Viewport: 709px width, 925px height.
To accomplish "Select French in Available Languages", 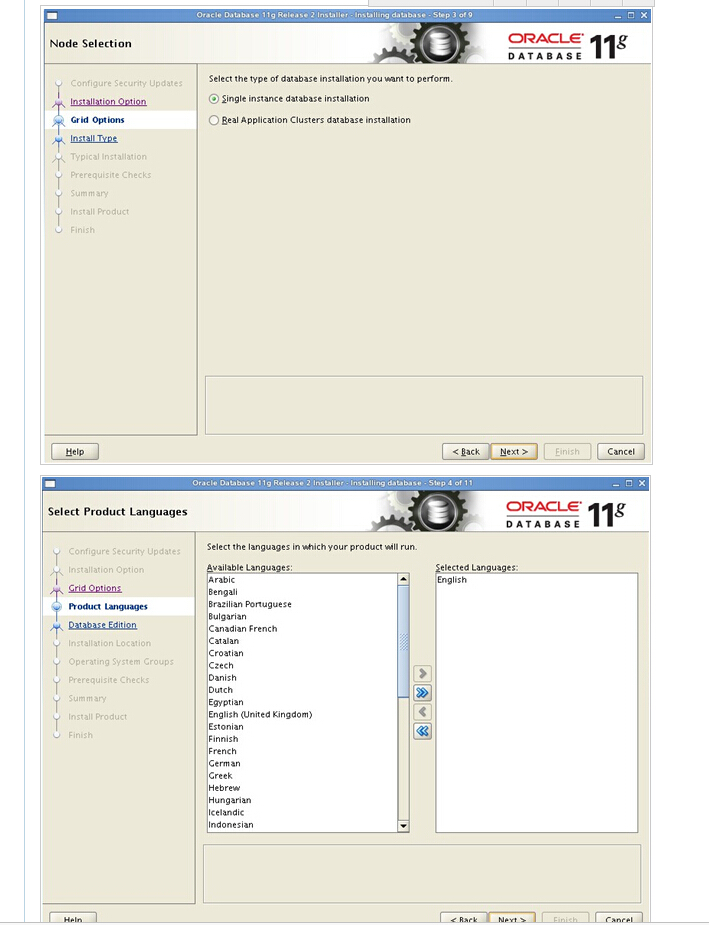I will point(303,752).
